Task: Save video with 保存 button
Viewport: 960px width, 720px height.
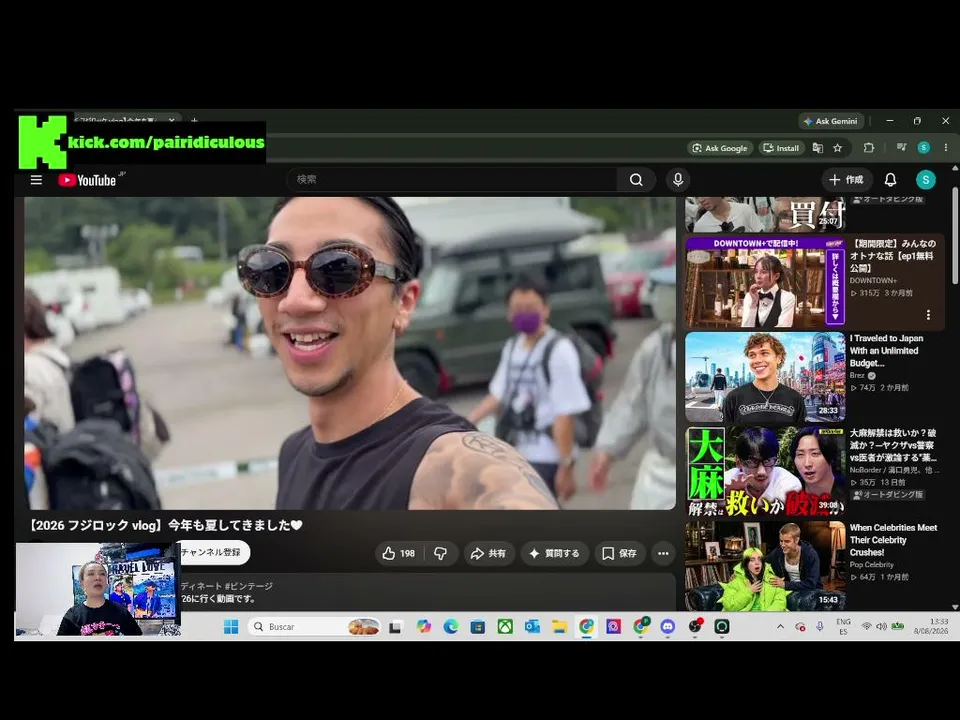Action: pyautogui.click(x=620, y=553)
